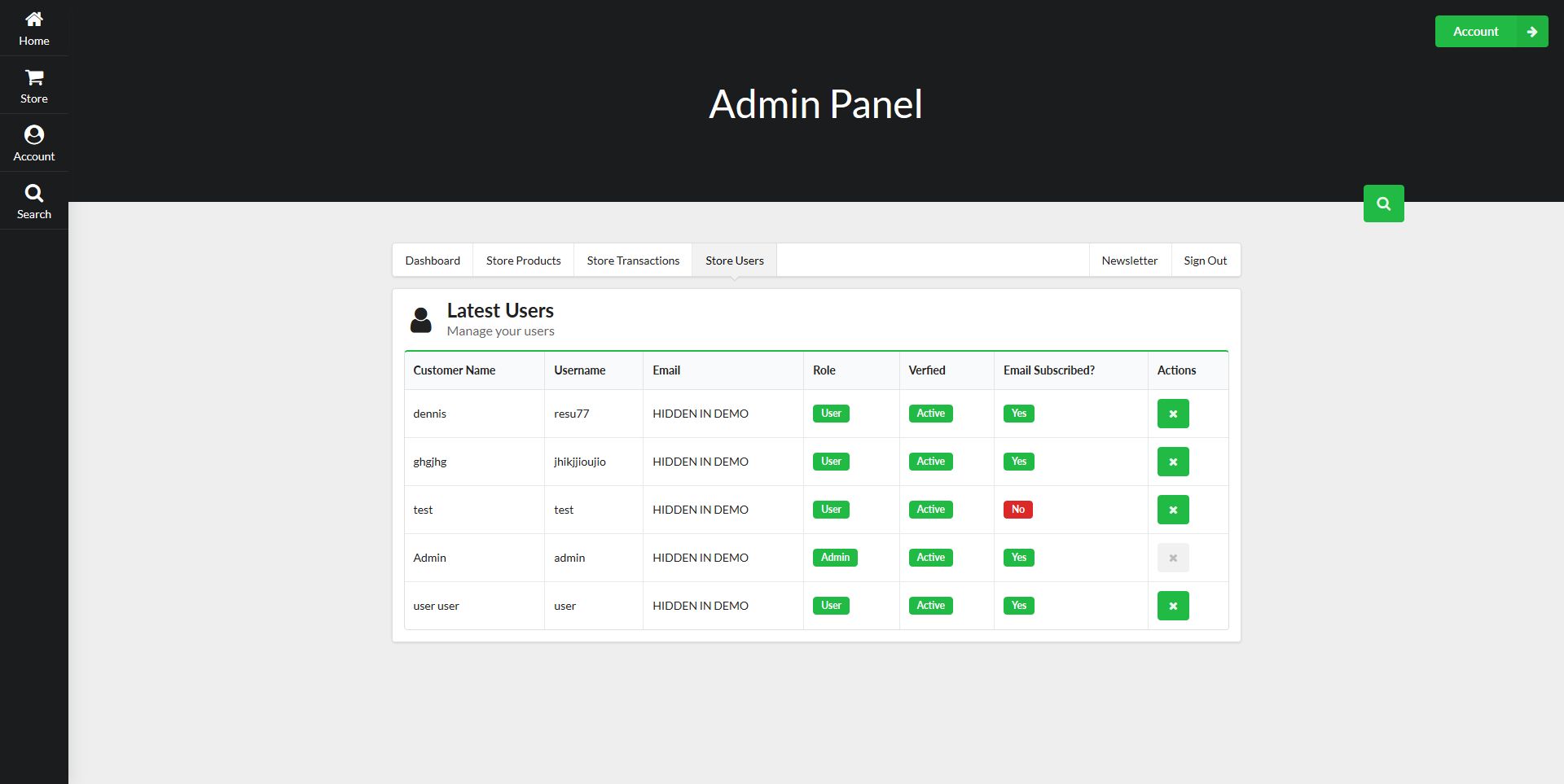Click the Active badge in test row
Screen dimensions: 1564x784
click(930, 510)
